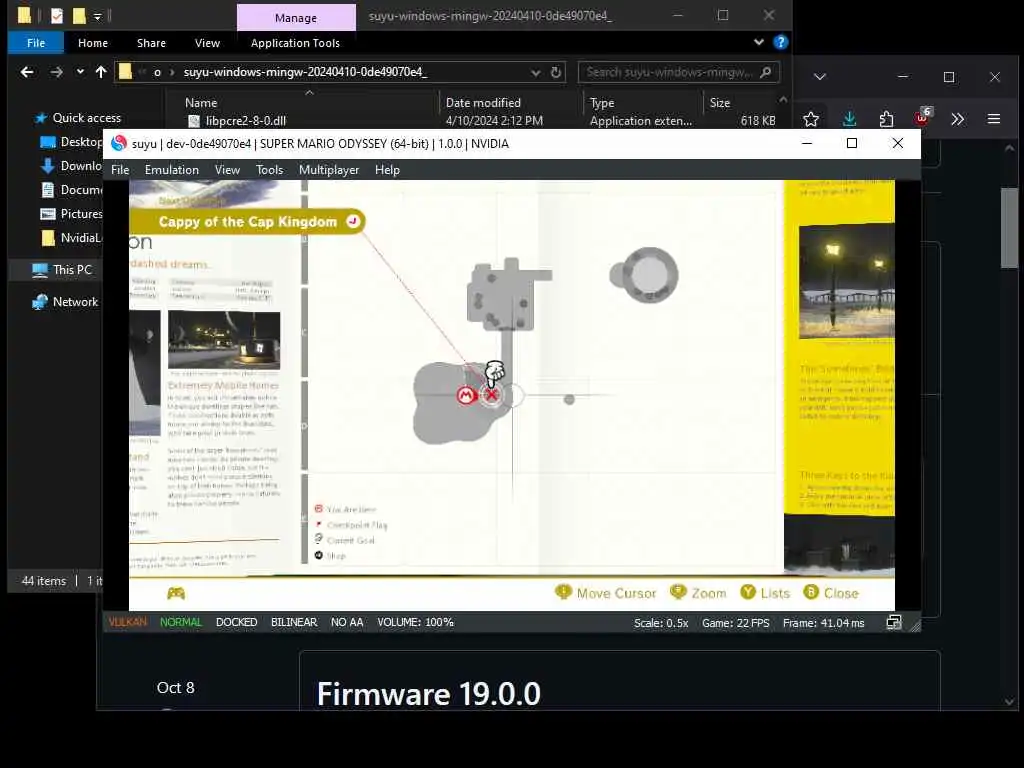Click the red X marker on the map
Image resolution: width=1024 pixels, height=768 pixels.
tap(492, 395)
